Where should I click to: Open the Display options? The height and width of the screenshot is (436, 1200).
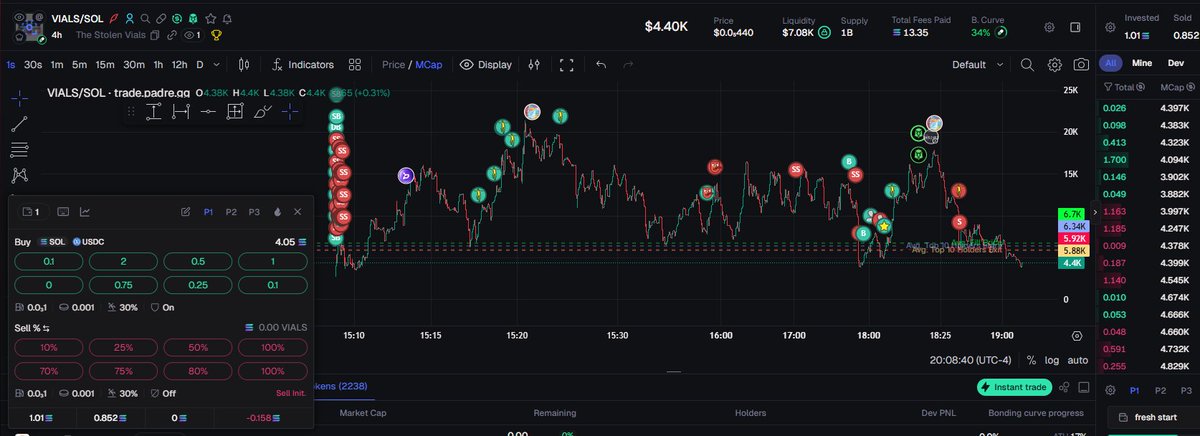pyautogui.click(x=486, y=65)
